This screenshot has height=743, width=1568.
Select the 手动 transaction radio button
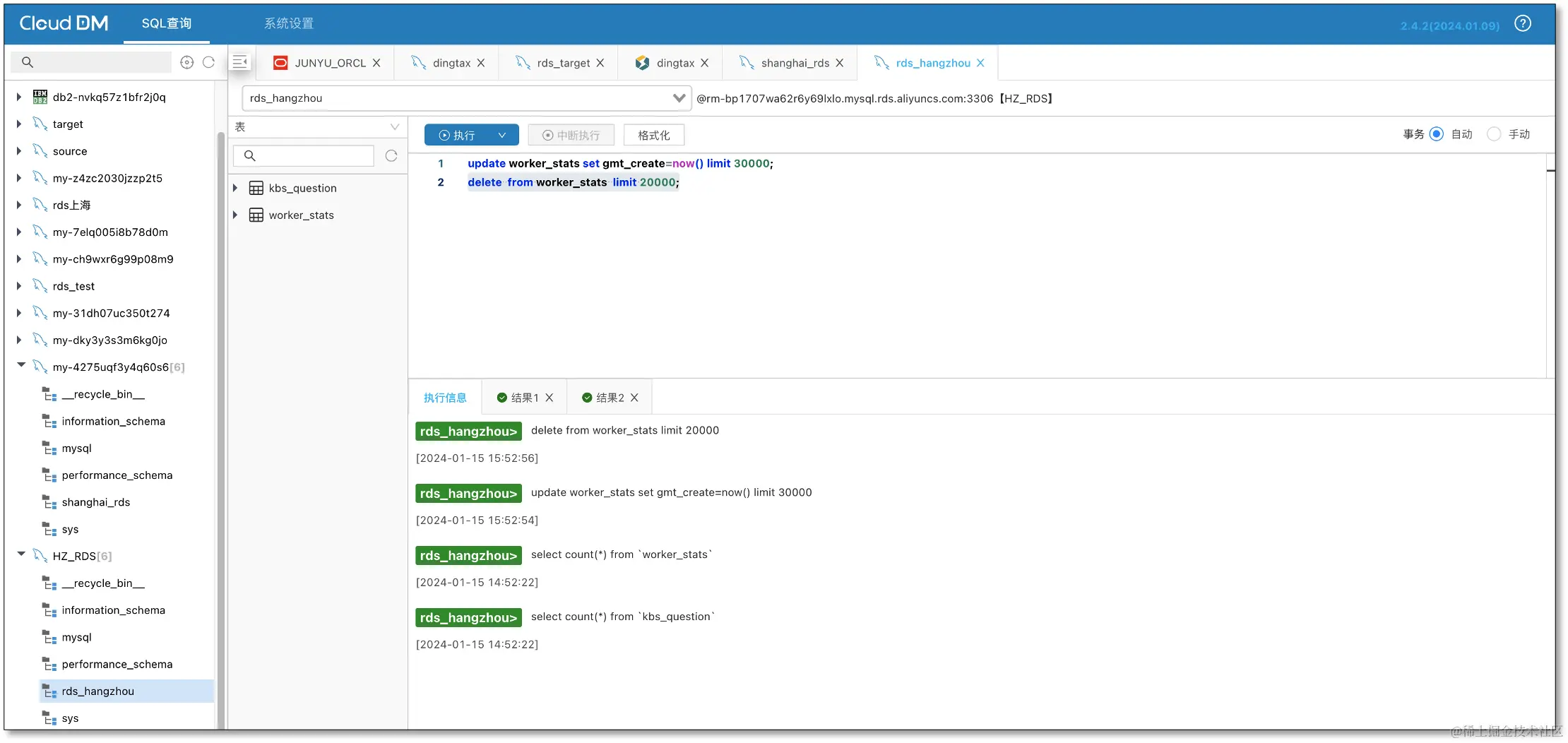[1494, 133]
